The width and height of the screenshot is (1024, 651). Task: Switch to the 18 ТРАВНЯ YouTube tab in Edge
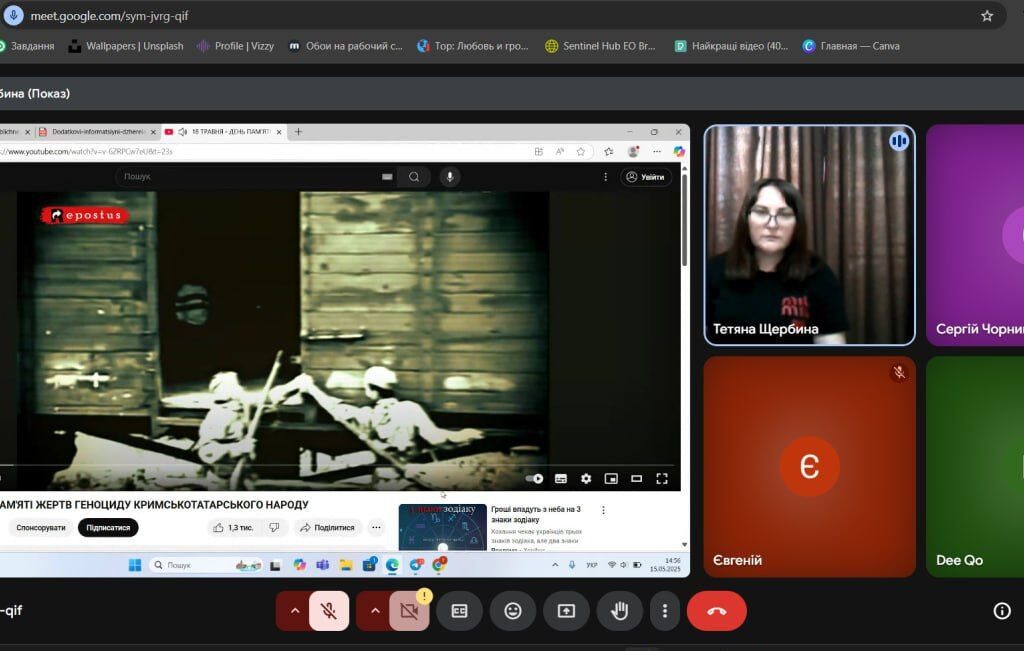point(224,132)
